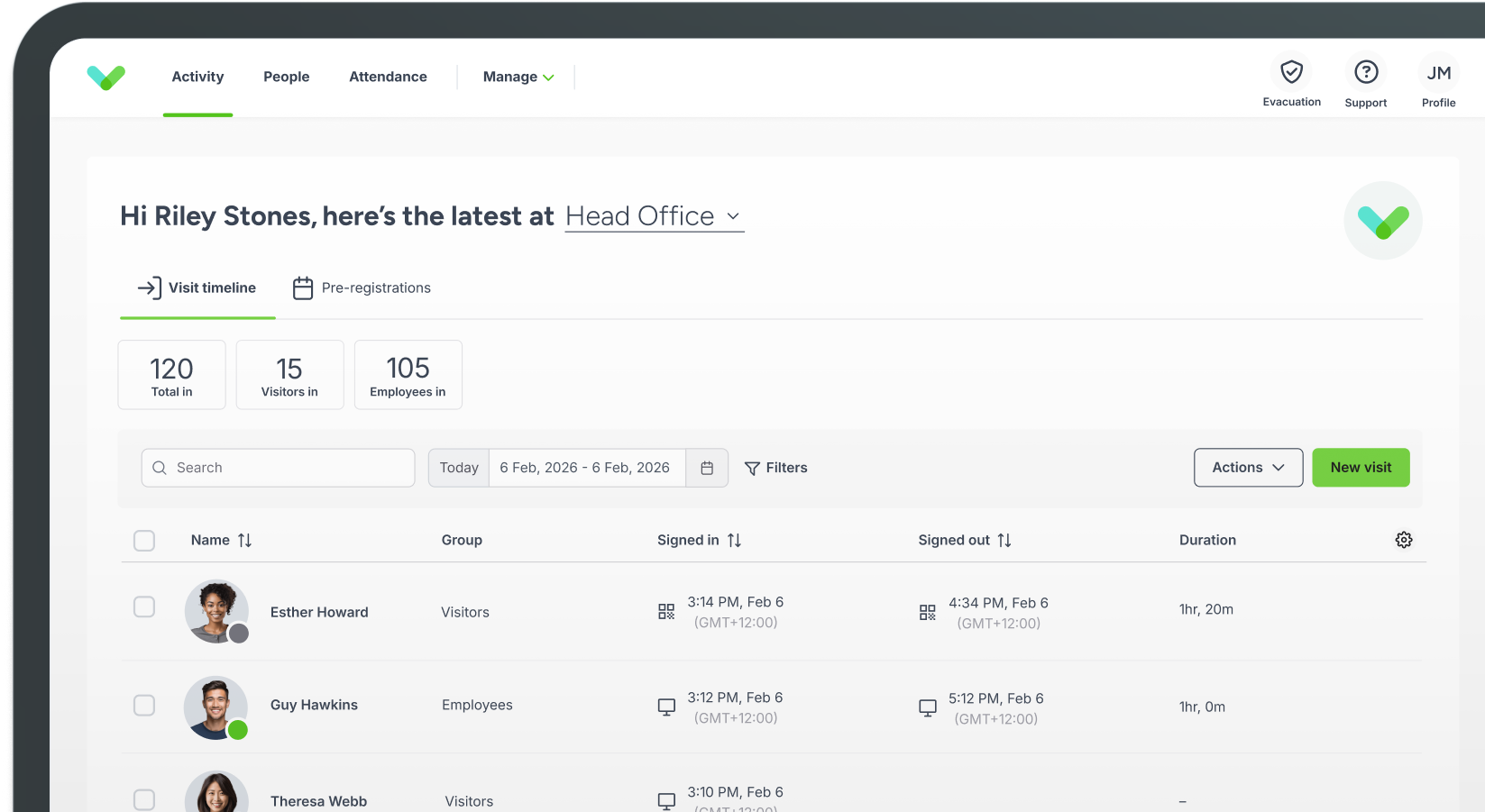Click Guy Hawkins' '1hr, 0m' duration
Viewport: 1485px width, 812px height.
tap(1202, 707)
